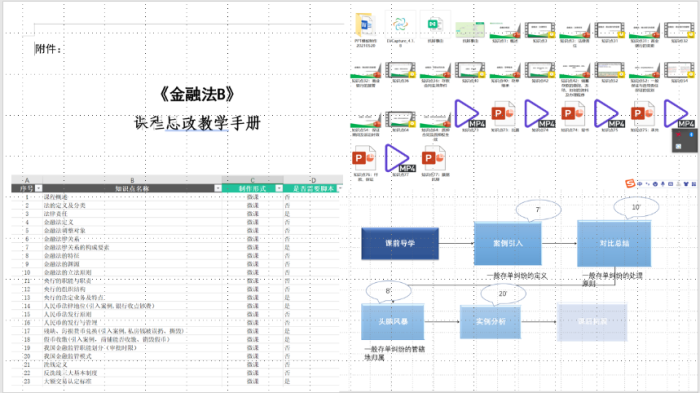Open the 制作形式 column filter dropdown
700x393 pixels.
click(x=279, y=188)
